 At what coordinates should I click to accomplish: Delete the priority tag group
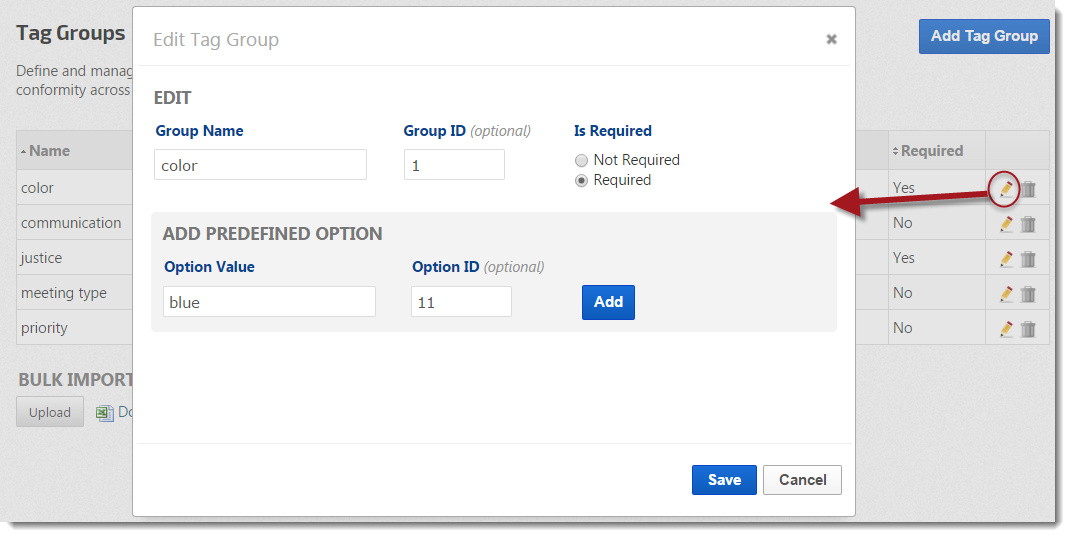(x=1028, y=329)
